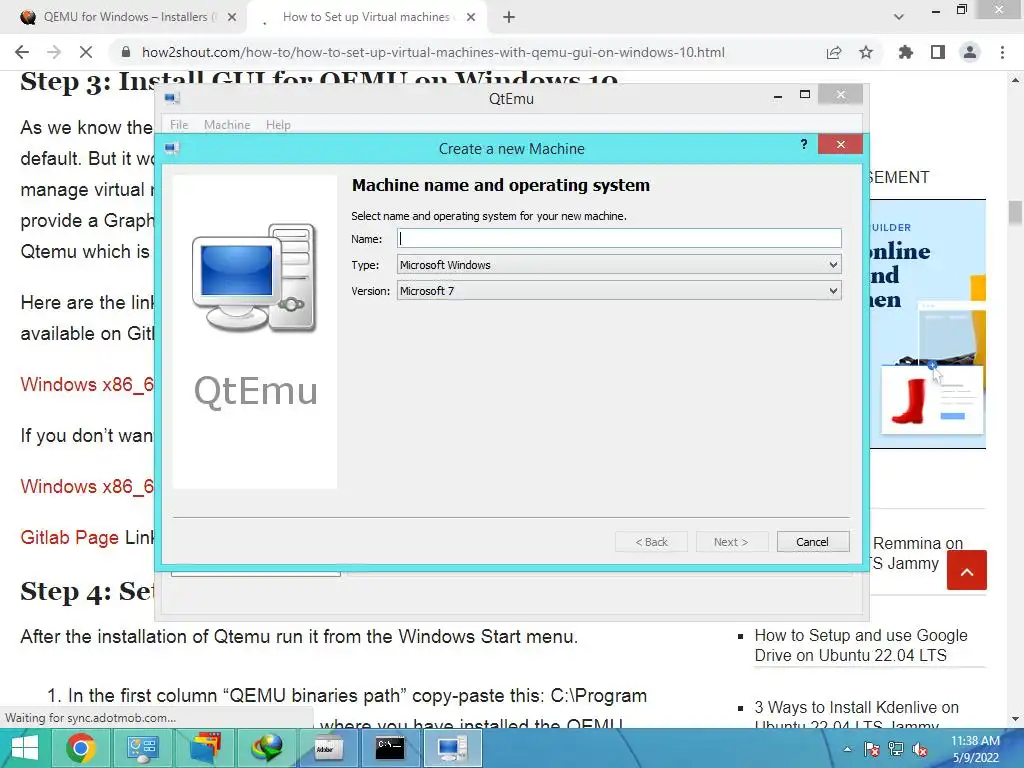Open the Machine menu in QtEmu
The image size is (1024, 768).
pos(227,125)
